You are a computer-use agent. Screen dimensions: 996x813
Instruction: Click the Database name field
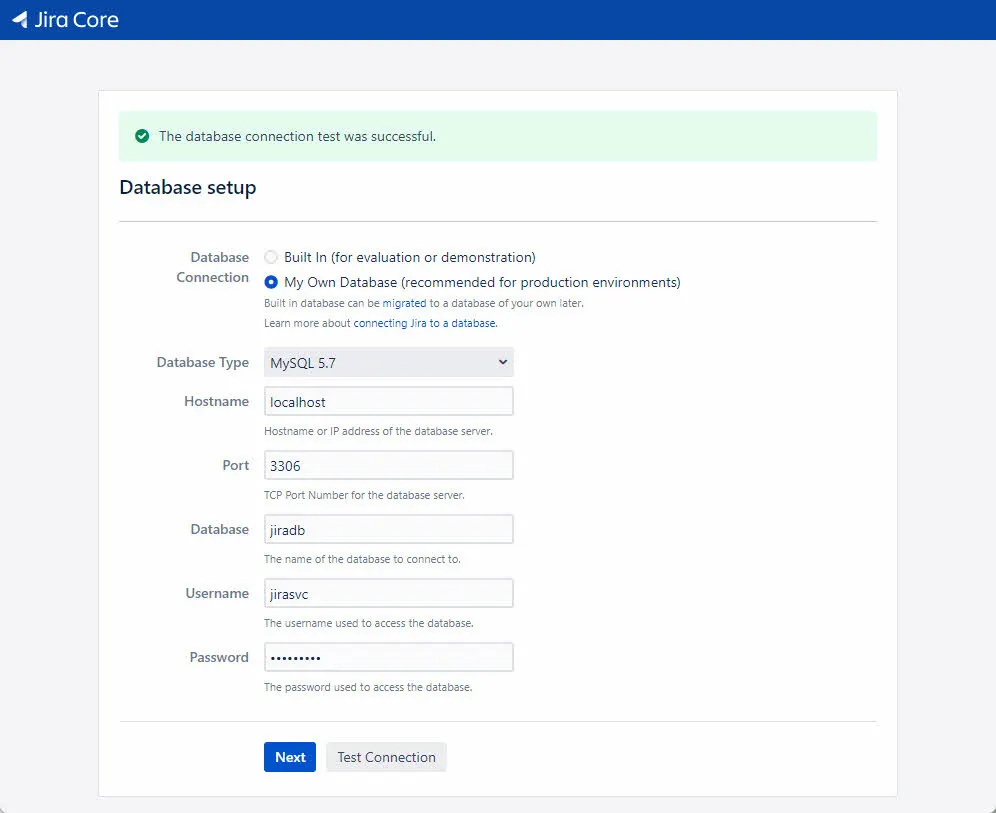pos(388,529)
